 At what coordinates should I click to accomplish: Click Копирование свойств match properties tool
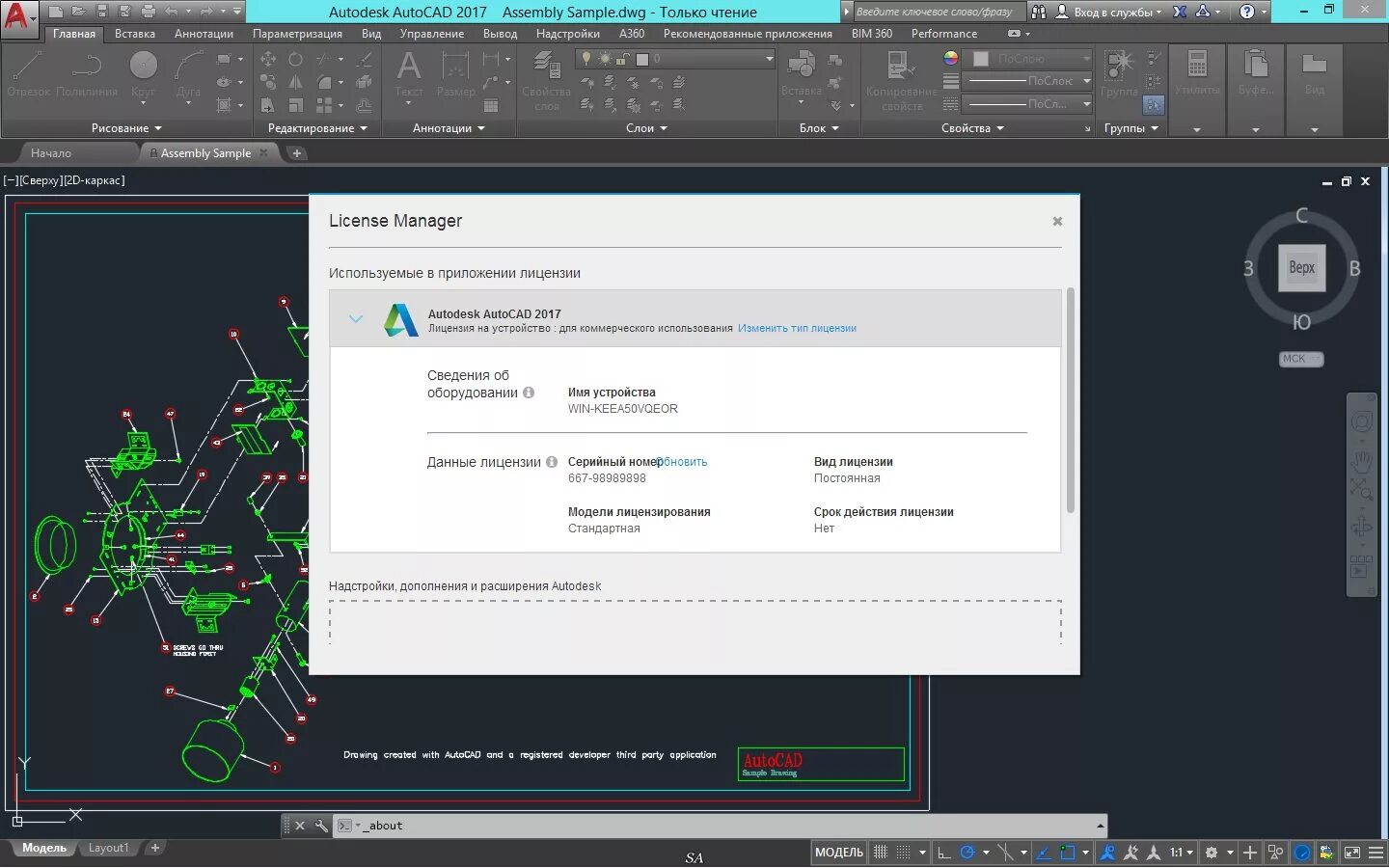click(x=901, y=82)
